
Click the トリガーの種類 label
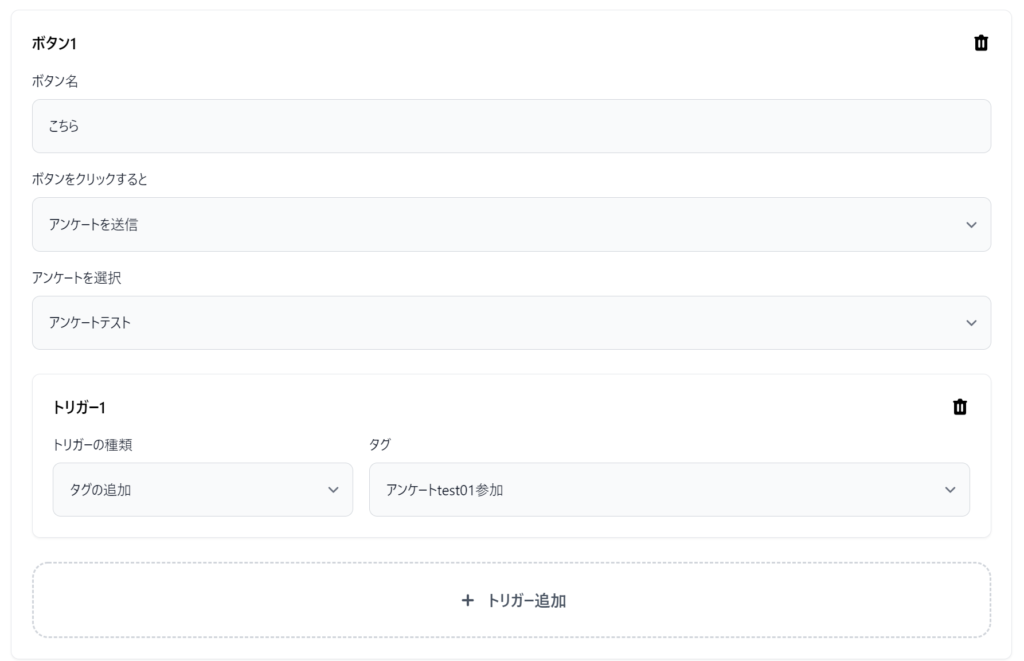[x=92, y=445]
